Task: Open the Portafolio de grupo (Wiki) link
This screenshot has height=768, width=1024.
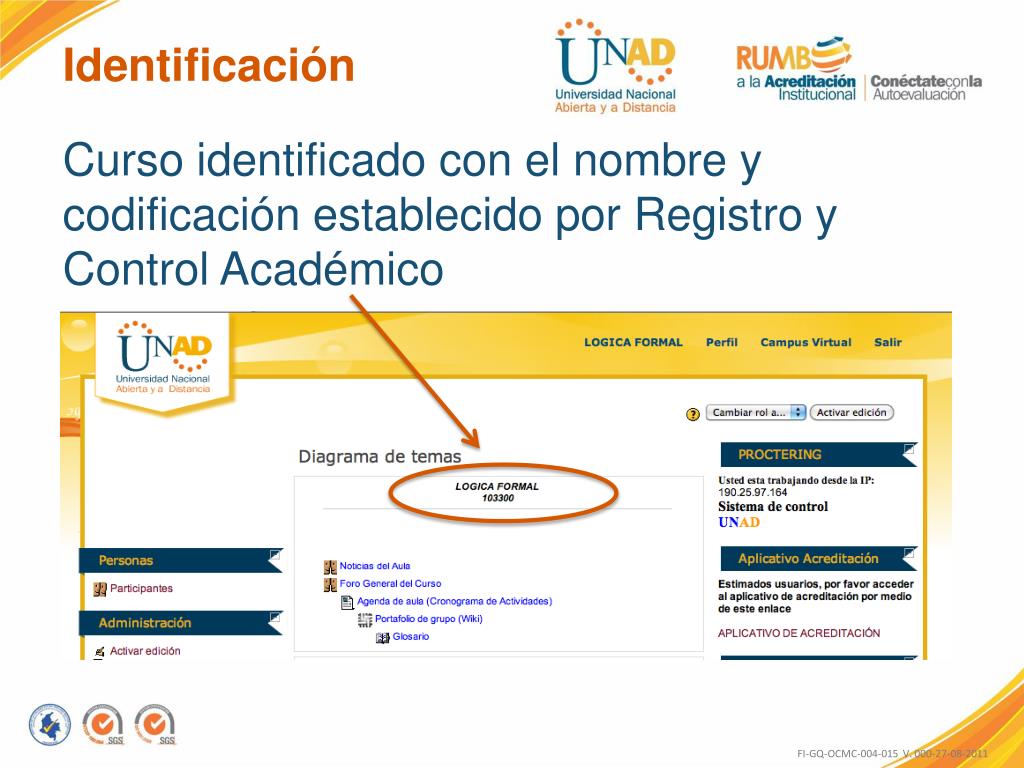Action: pos(428,619)
